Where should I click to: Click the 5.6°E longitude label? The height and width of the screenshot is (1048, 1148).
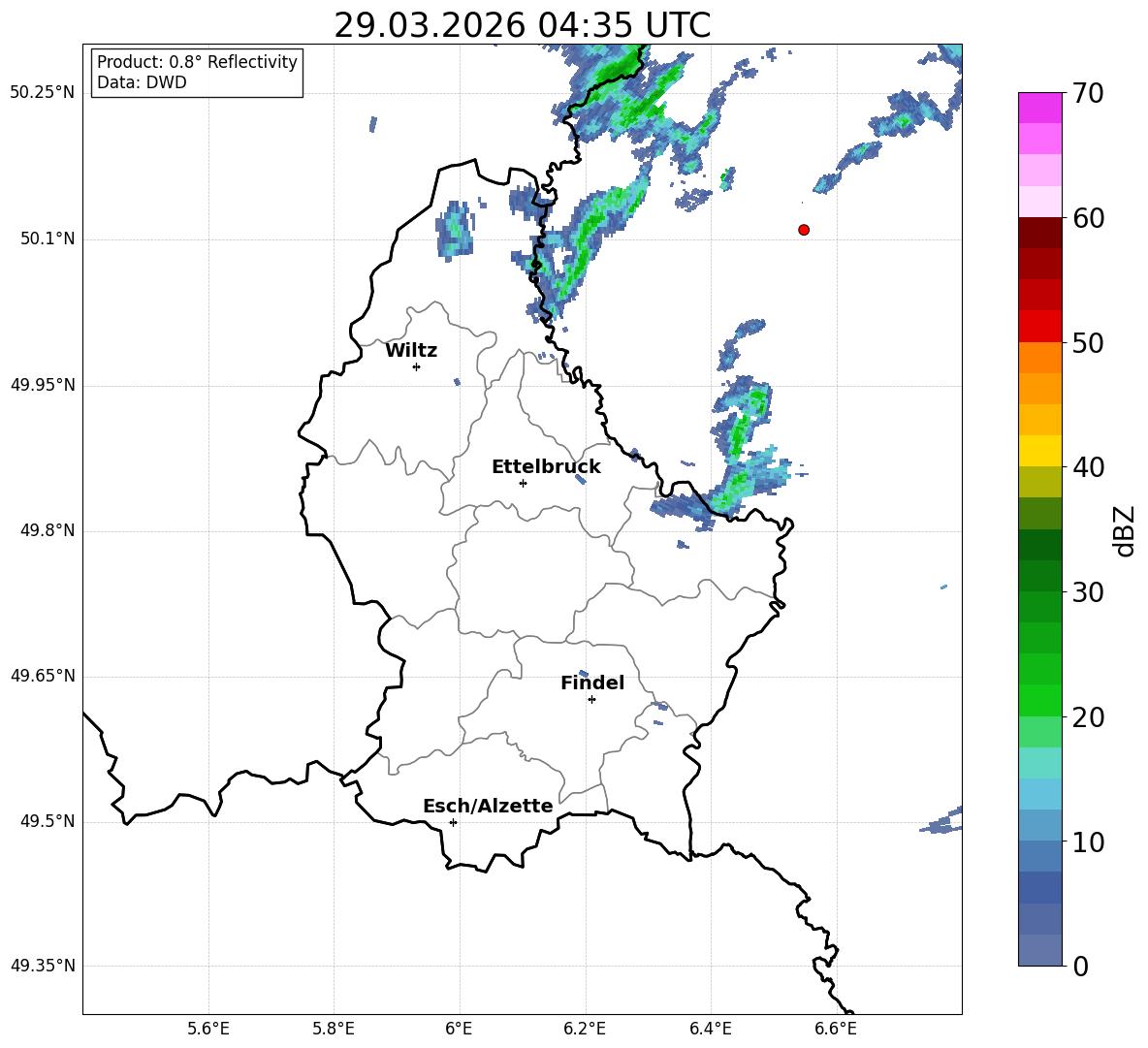point(208,1029)
